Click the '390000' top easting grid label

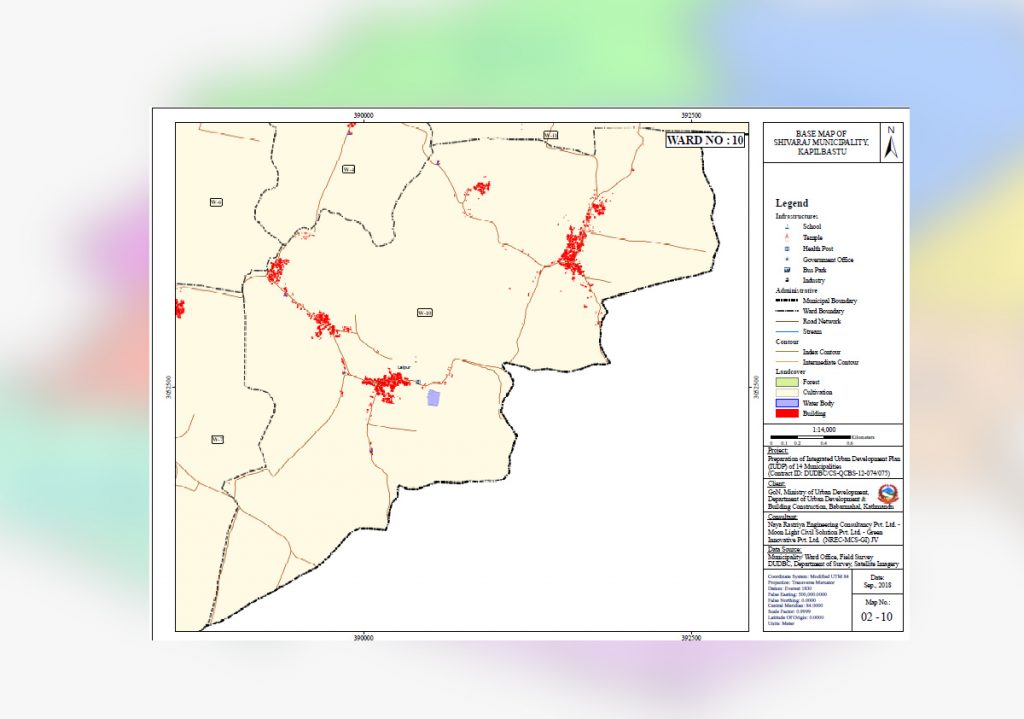point(364,116)
